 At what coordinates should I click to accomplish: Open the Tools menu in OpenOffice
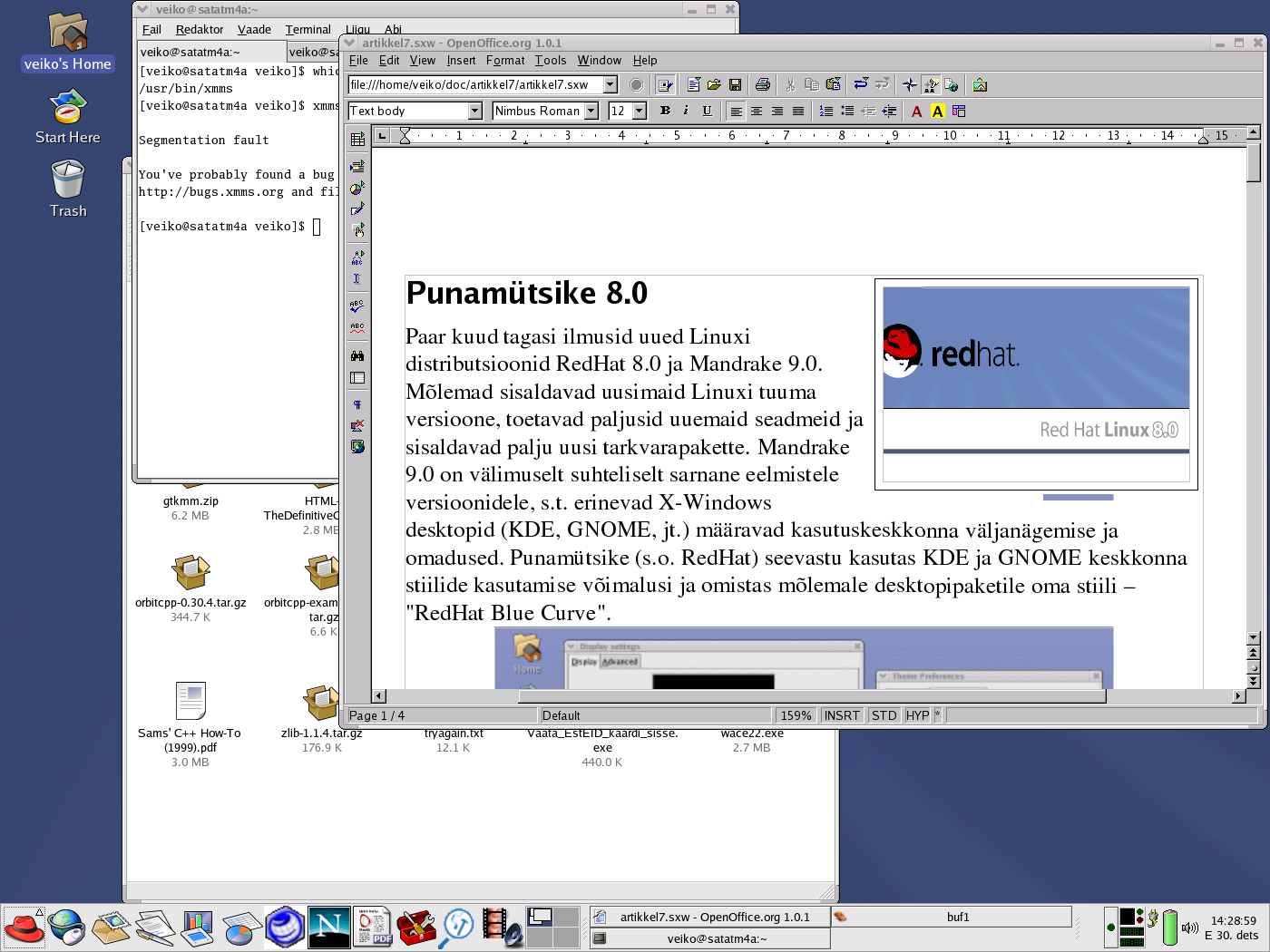(551, 60)
